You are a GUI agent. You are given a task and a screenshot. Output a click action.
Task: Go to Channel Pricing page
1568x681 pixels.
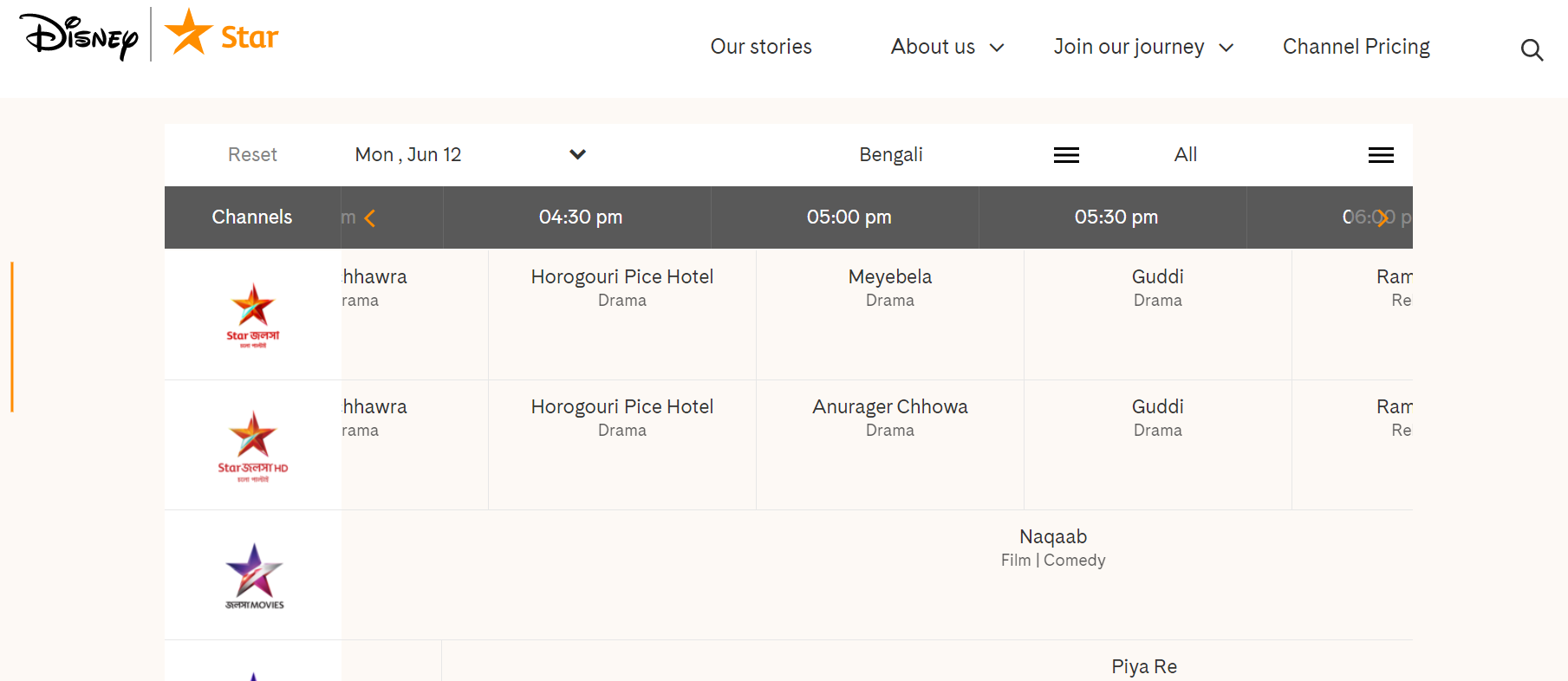click(1356, 47)
